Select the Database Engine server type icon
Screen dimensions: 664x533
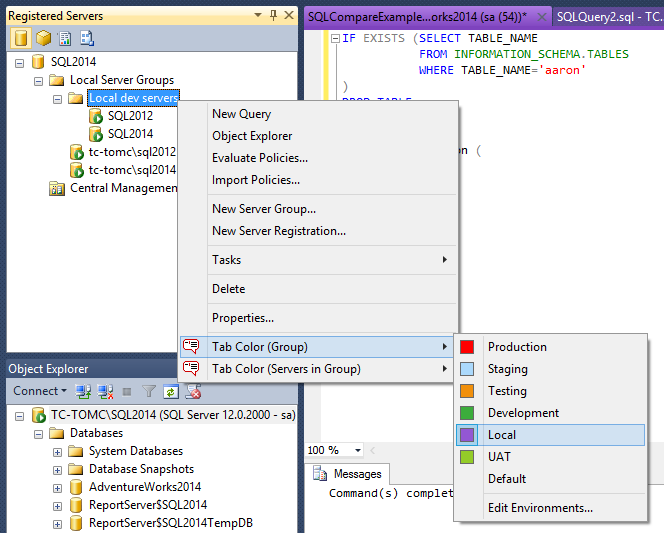[21, 38]
